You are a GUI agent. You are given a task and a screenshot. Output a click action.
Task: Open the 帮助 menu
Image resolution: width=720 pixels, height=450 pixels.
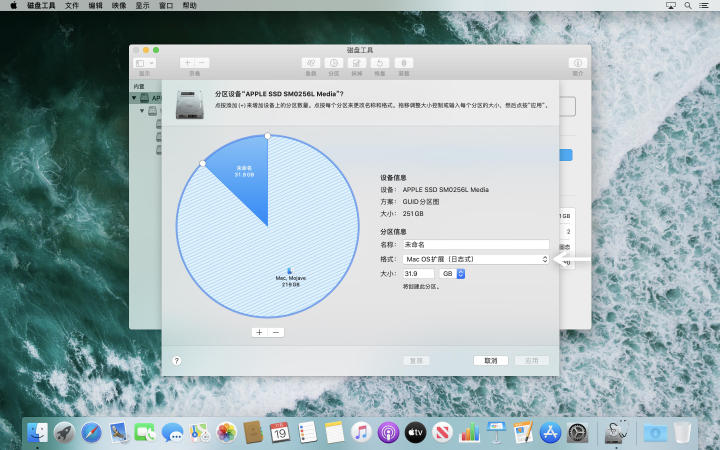(x=189, y=6)
